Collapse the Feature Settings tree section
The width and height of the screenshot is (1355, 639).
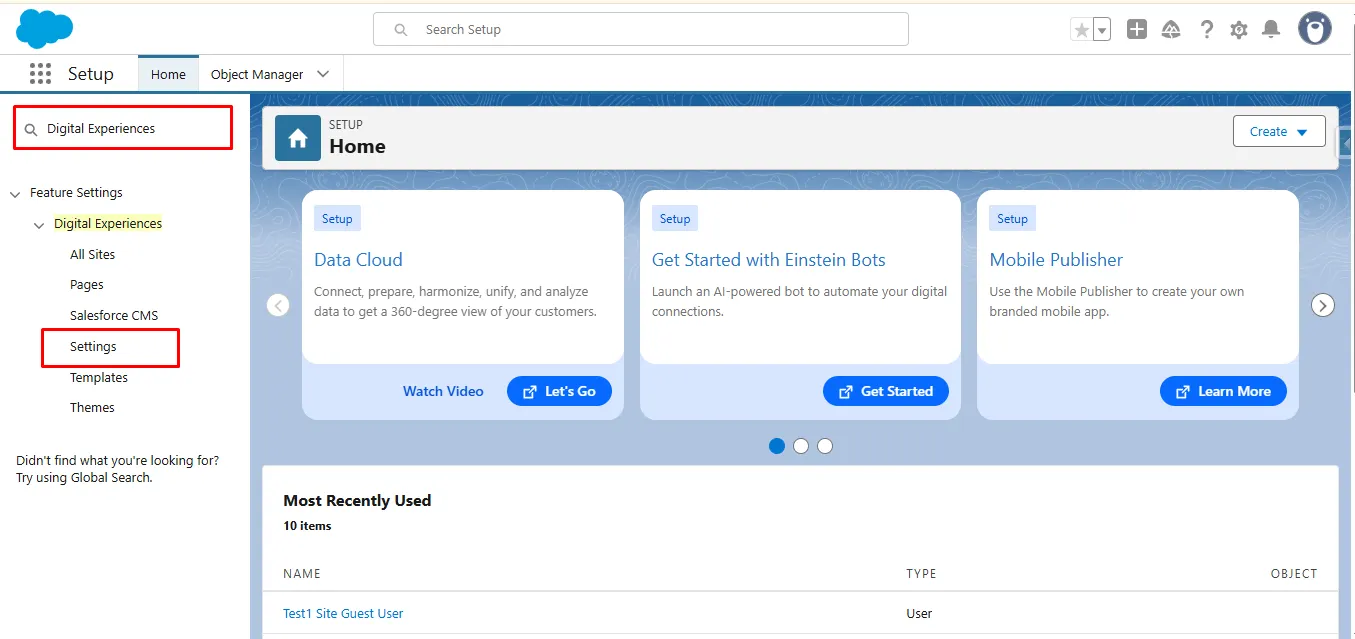[15, 193]
